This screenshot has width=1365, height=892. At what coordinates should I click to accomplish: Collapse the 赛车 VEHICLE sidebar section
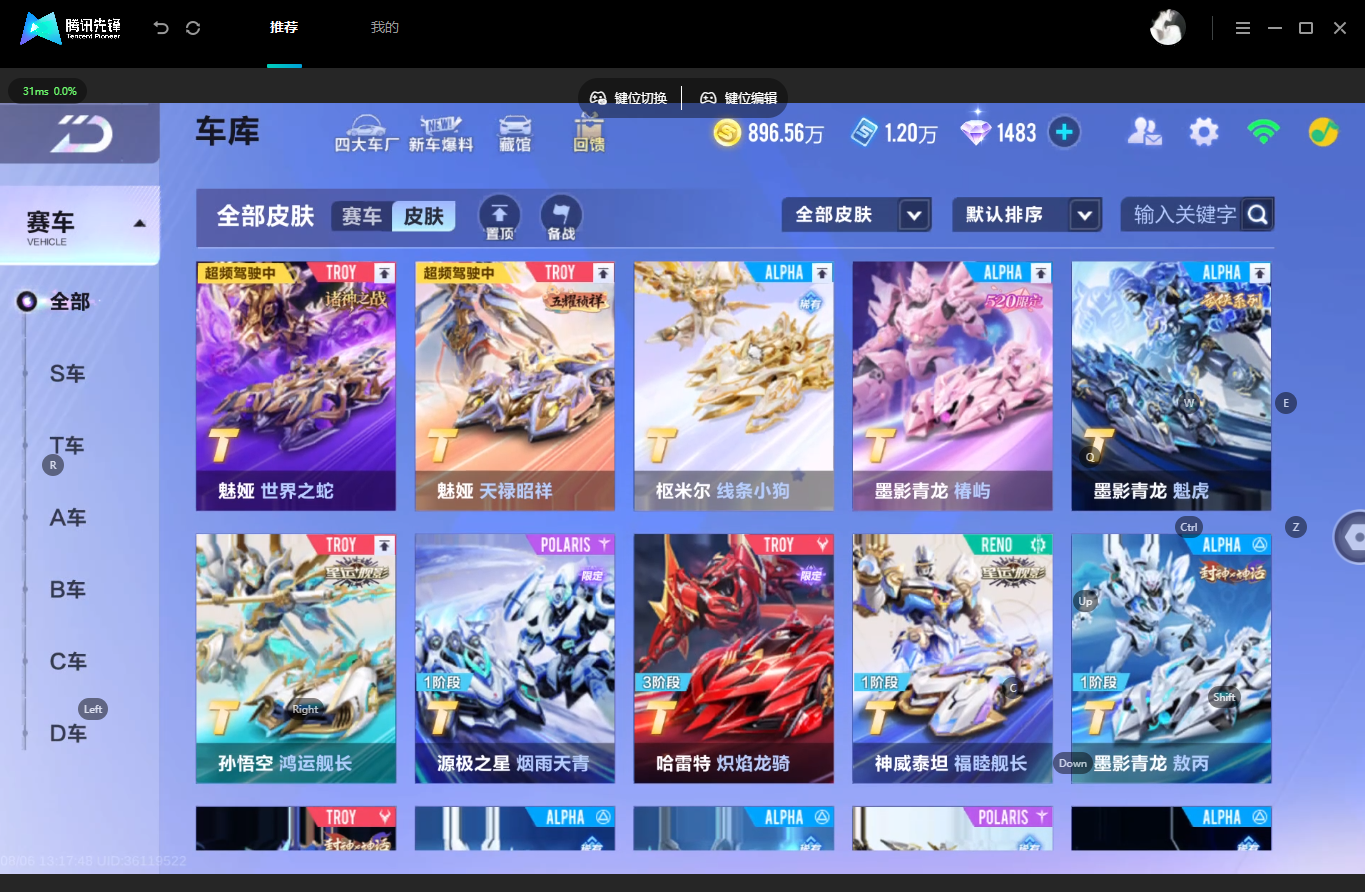click(80, 226)
